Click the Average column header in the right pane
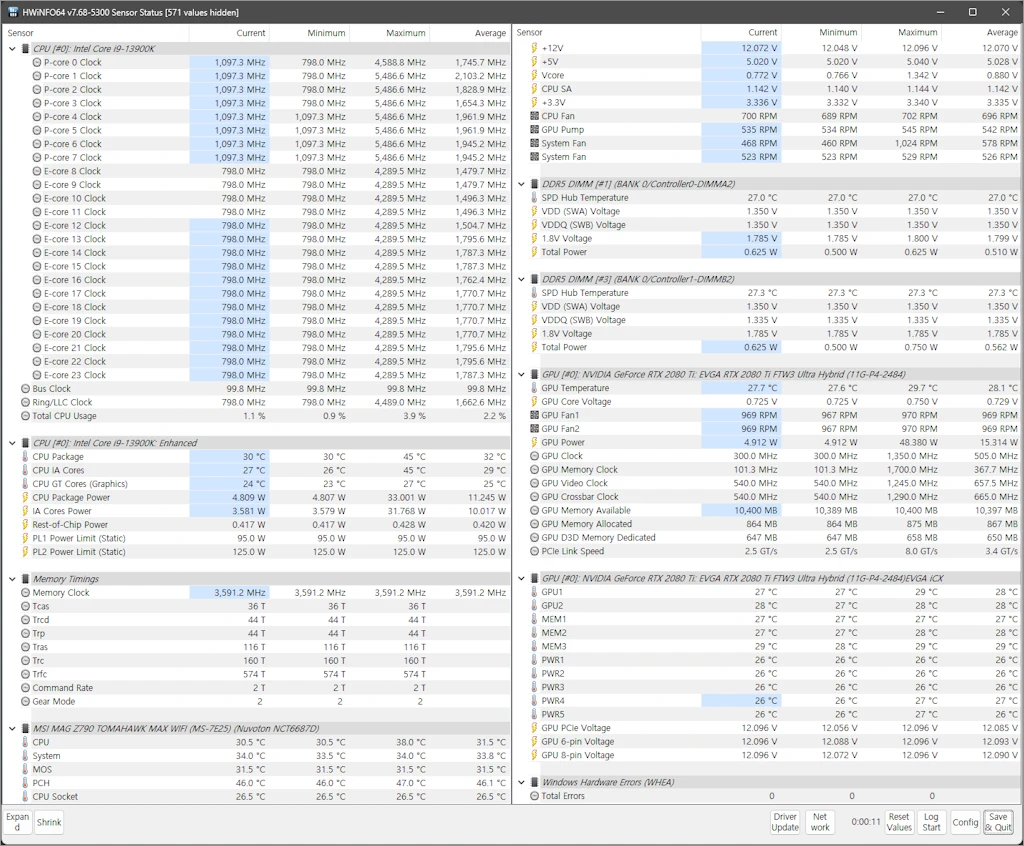The height and width of the screenshot is (846, 1024). point(980,32)
